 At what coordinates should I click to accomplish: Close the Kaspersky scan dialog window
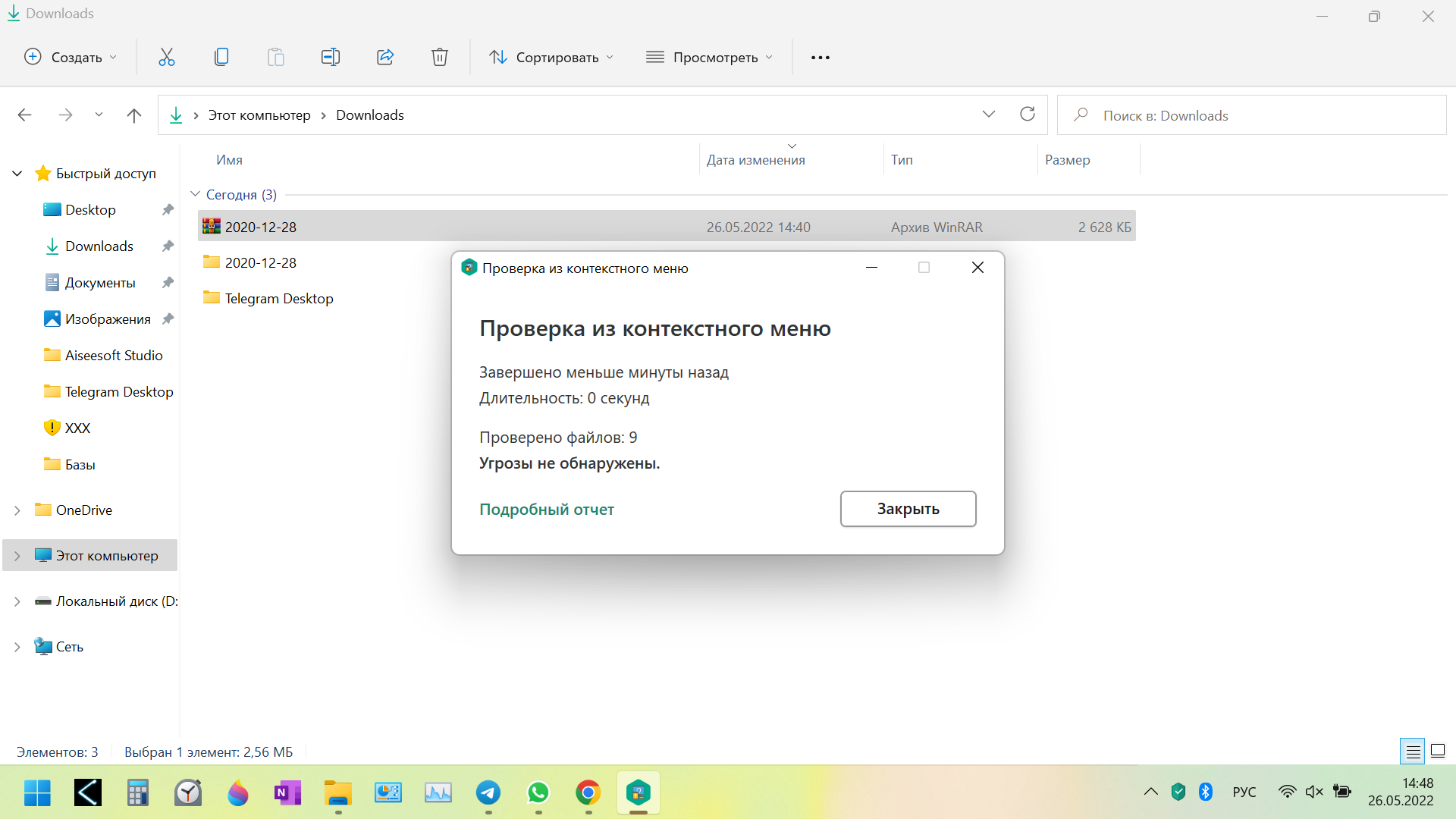(x=977, y=267)
